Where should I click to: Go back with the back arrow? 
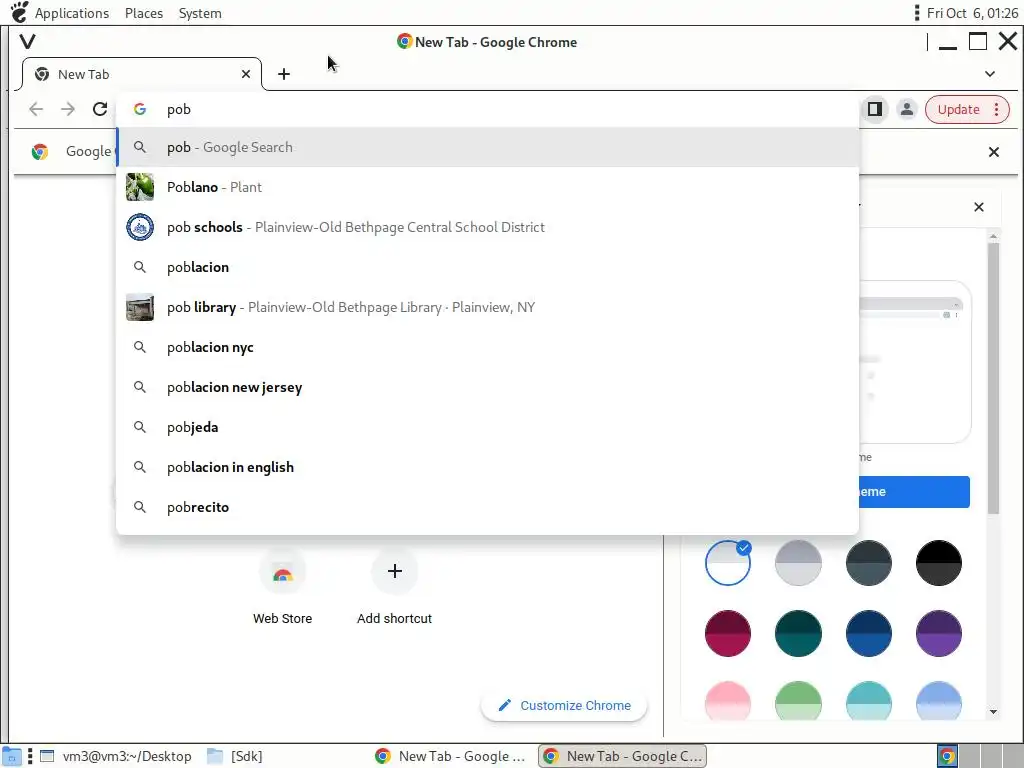(37, 109)
